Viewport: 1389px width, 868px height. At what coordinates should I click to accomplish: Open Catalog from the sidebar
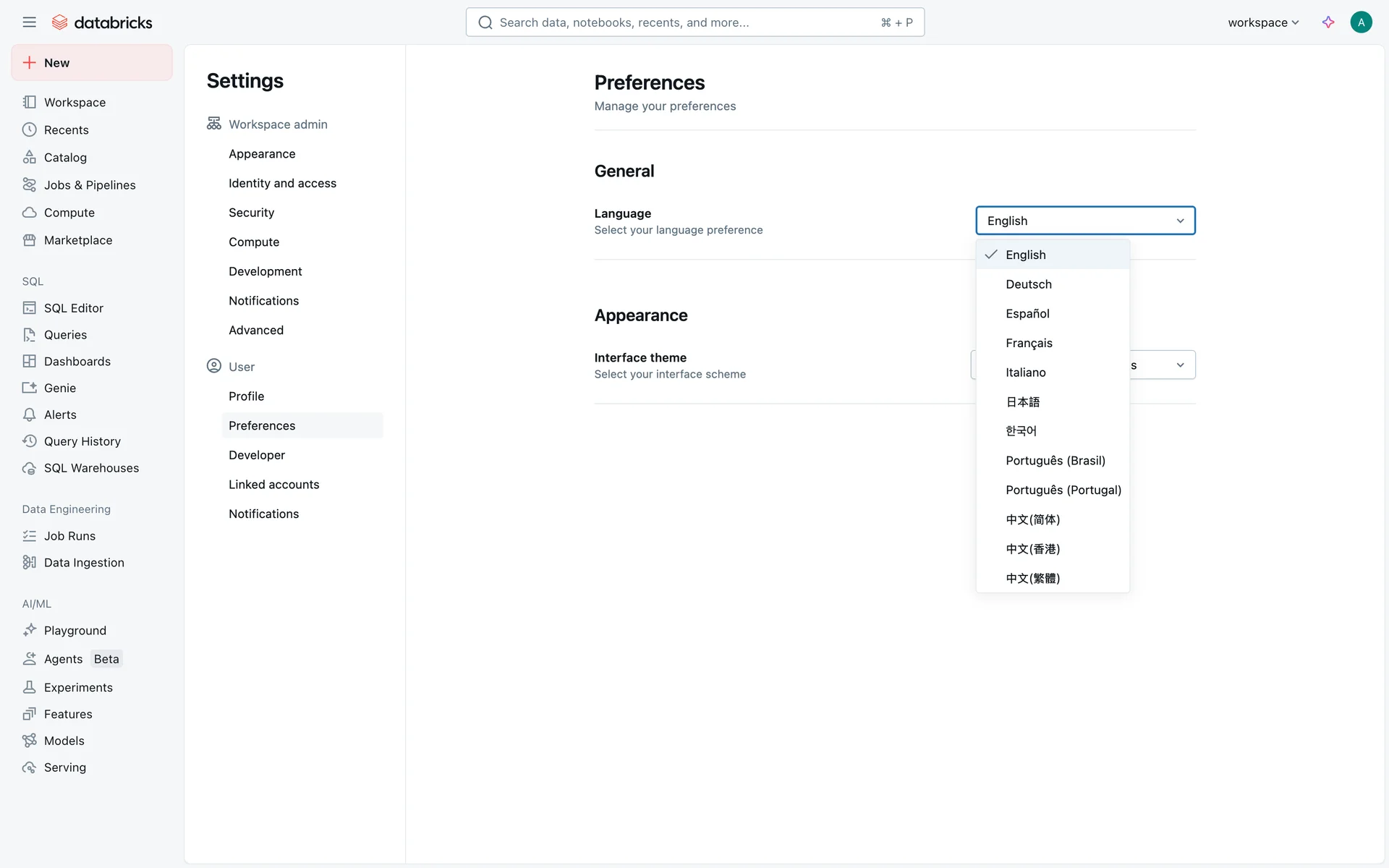65,158
